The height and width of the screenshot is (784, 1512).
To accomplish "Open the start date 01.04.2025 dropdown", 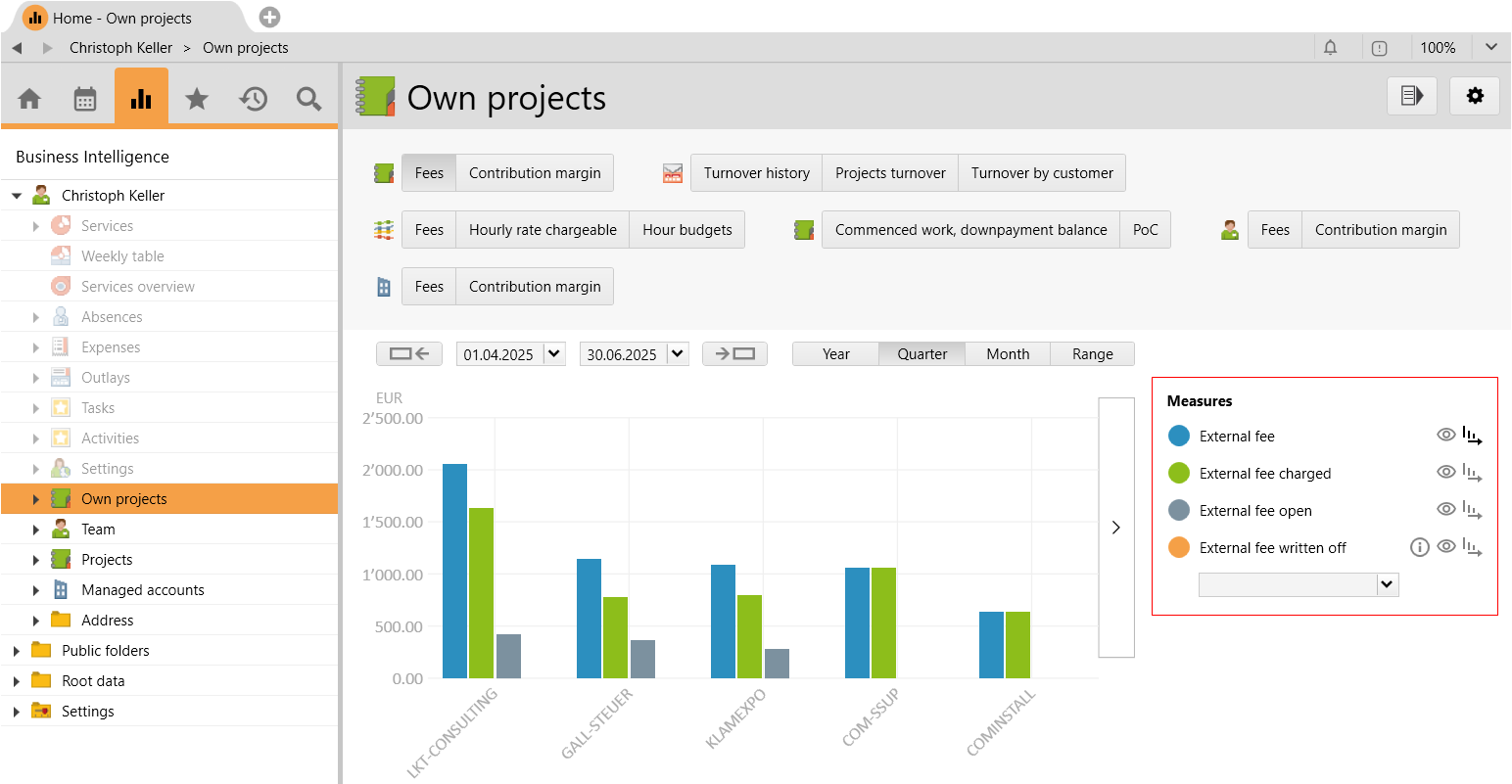I will (x=554, y=354).
